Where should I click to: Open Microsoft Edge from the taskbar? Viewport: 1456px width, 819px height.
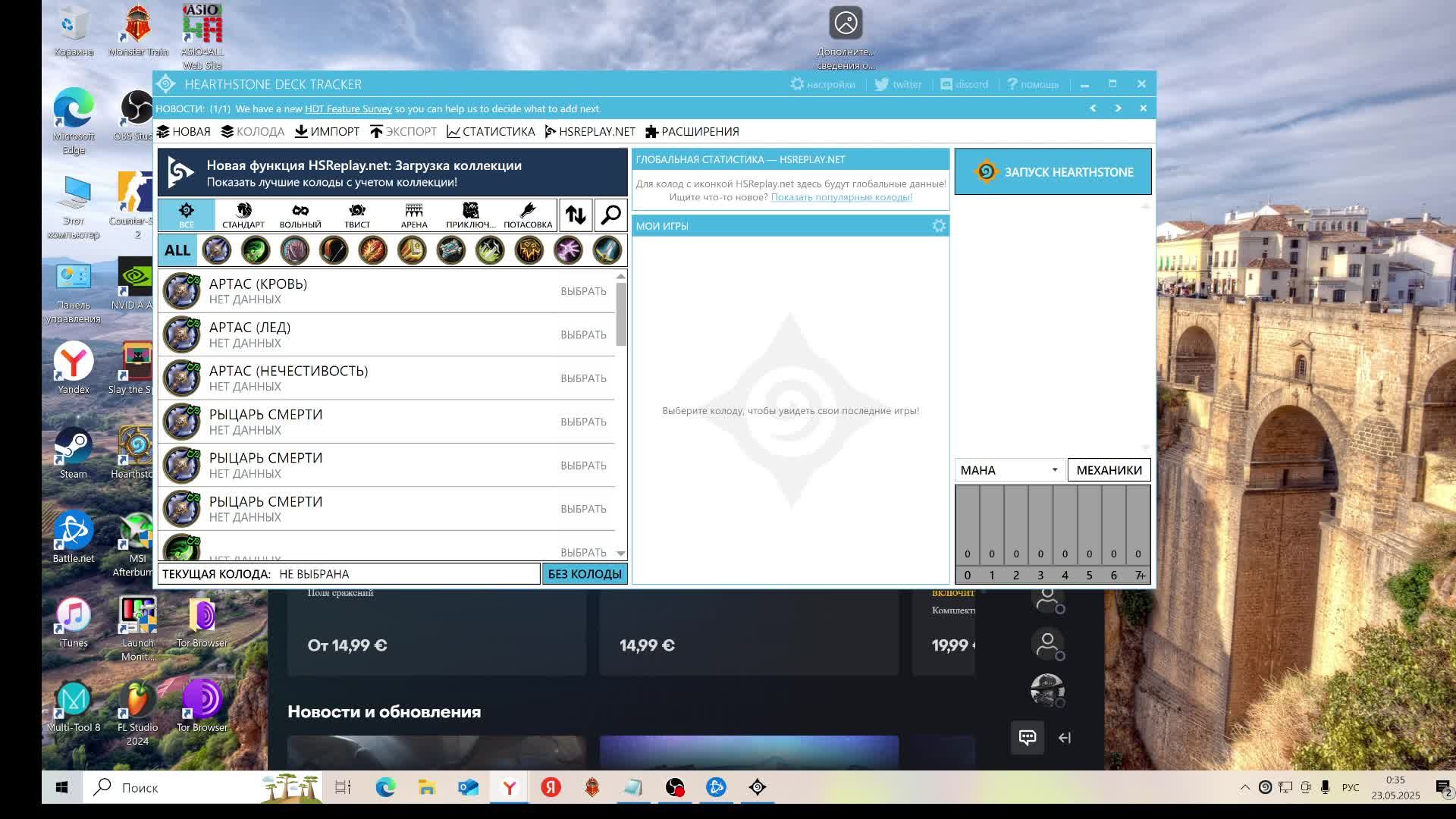[385, 787]
